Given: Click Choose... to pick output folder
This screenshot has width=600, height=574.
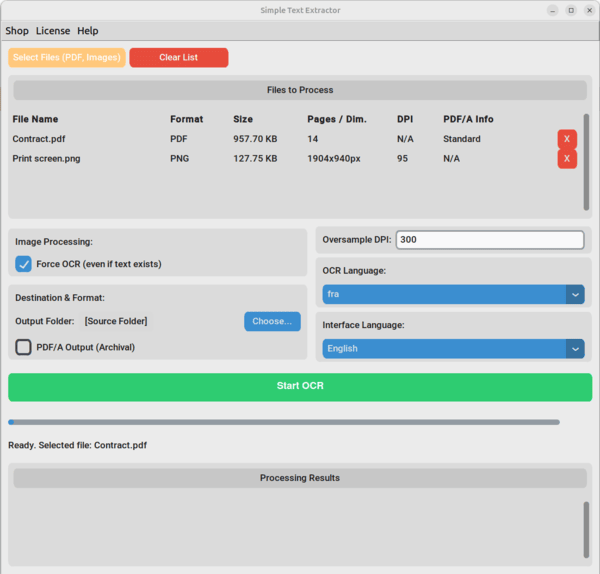Looking at the screenshot, I should [x=272, y=321].
